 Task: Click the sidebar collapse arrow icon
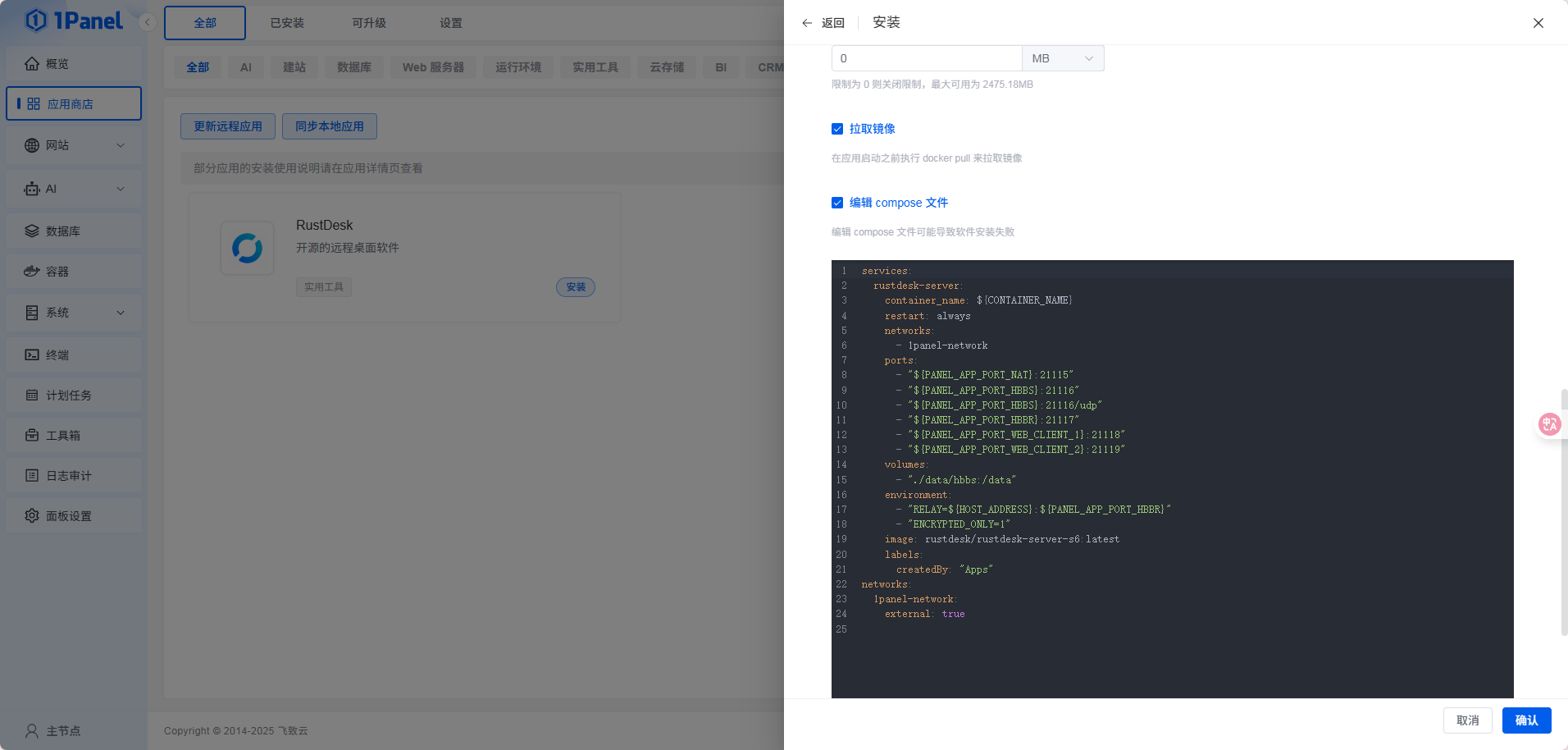(148, 22)
